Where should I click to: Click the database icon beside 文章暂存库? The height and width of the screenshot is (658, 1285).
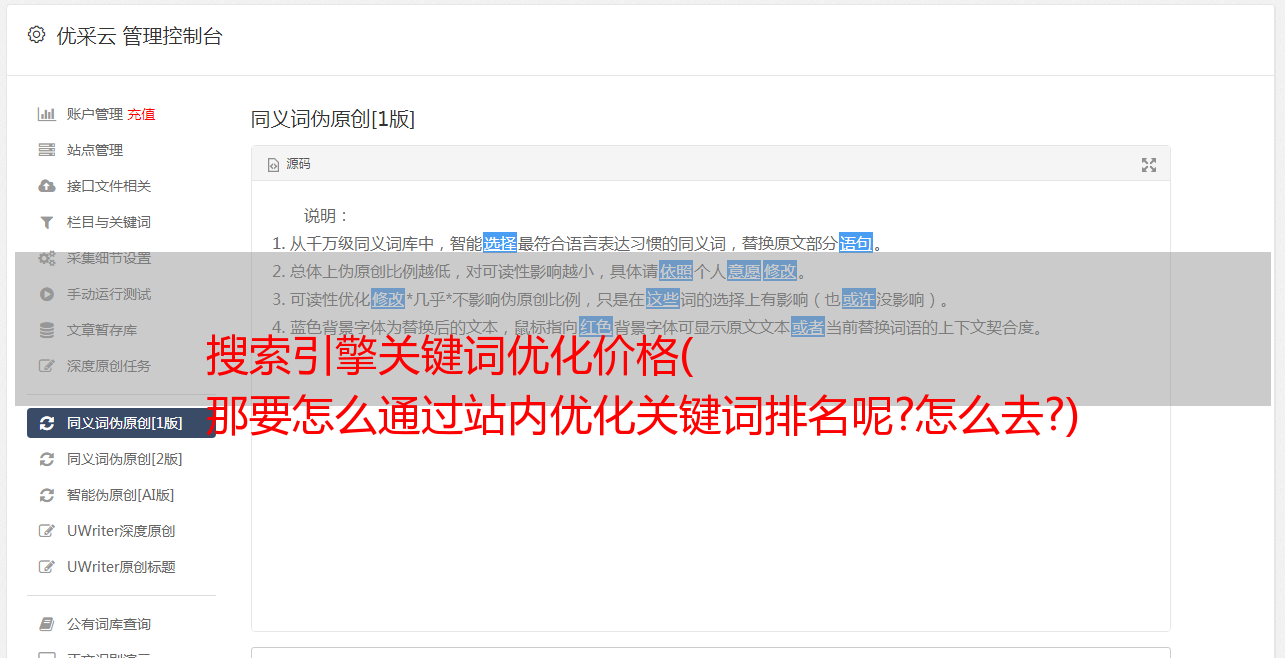pyautogui.click(x=46, y=330)
